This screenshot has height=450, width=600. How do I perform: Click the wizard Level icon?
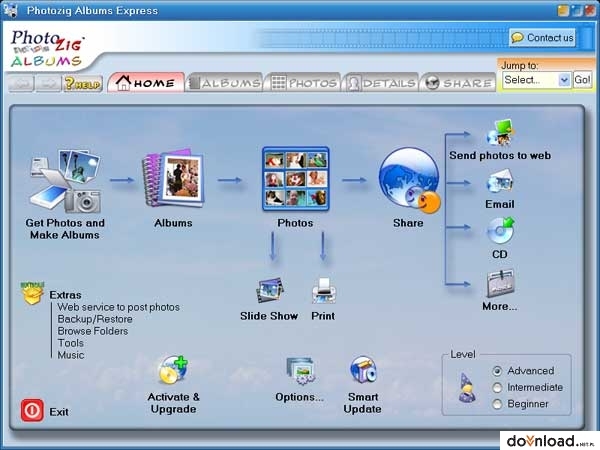coord(467,388)
